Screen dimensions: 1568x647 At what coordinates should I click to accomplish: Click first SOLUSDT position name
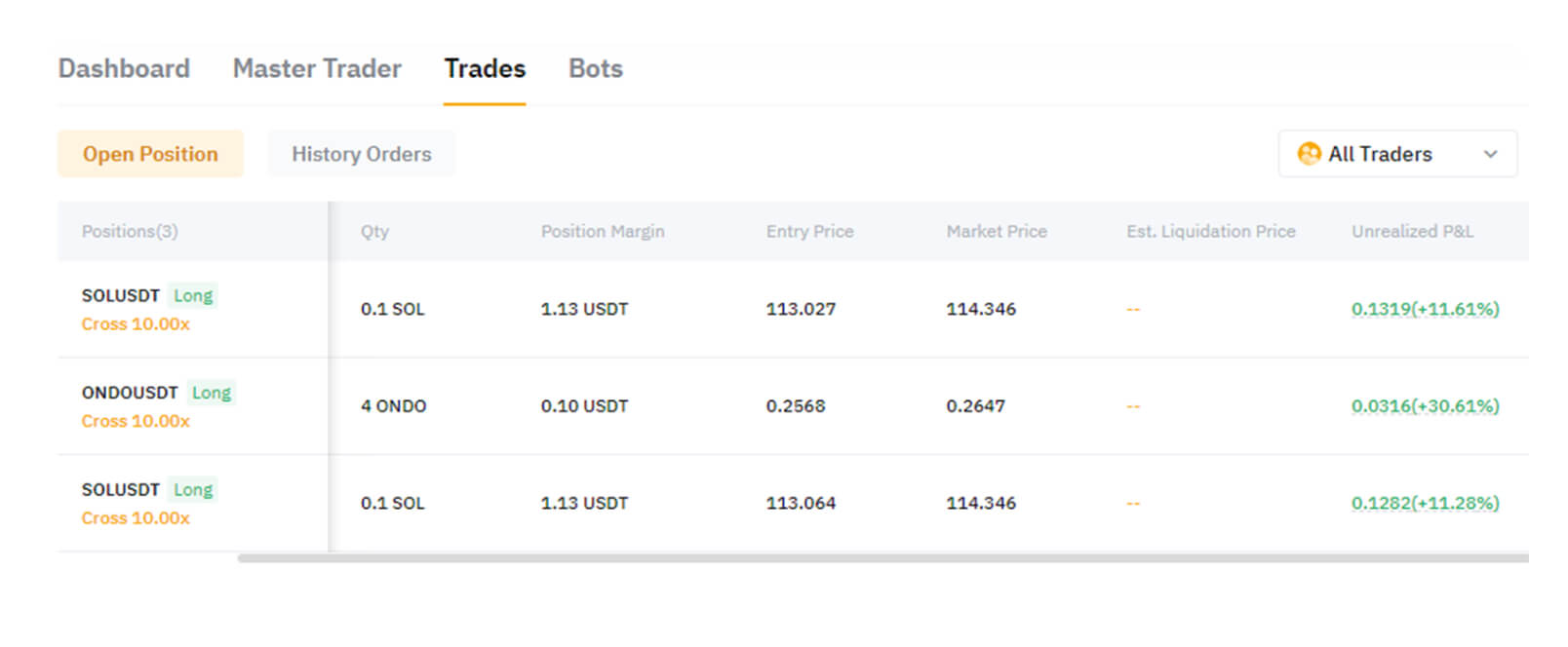[120, 295]
